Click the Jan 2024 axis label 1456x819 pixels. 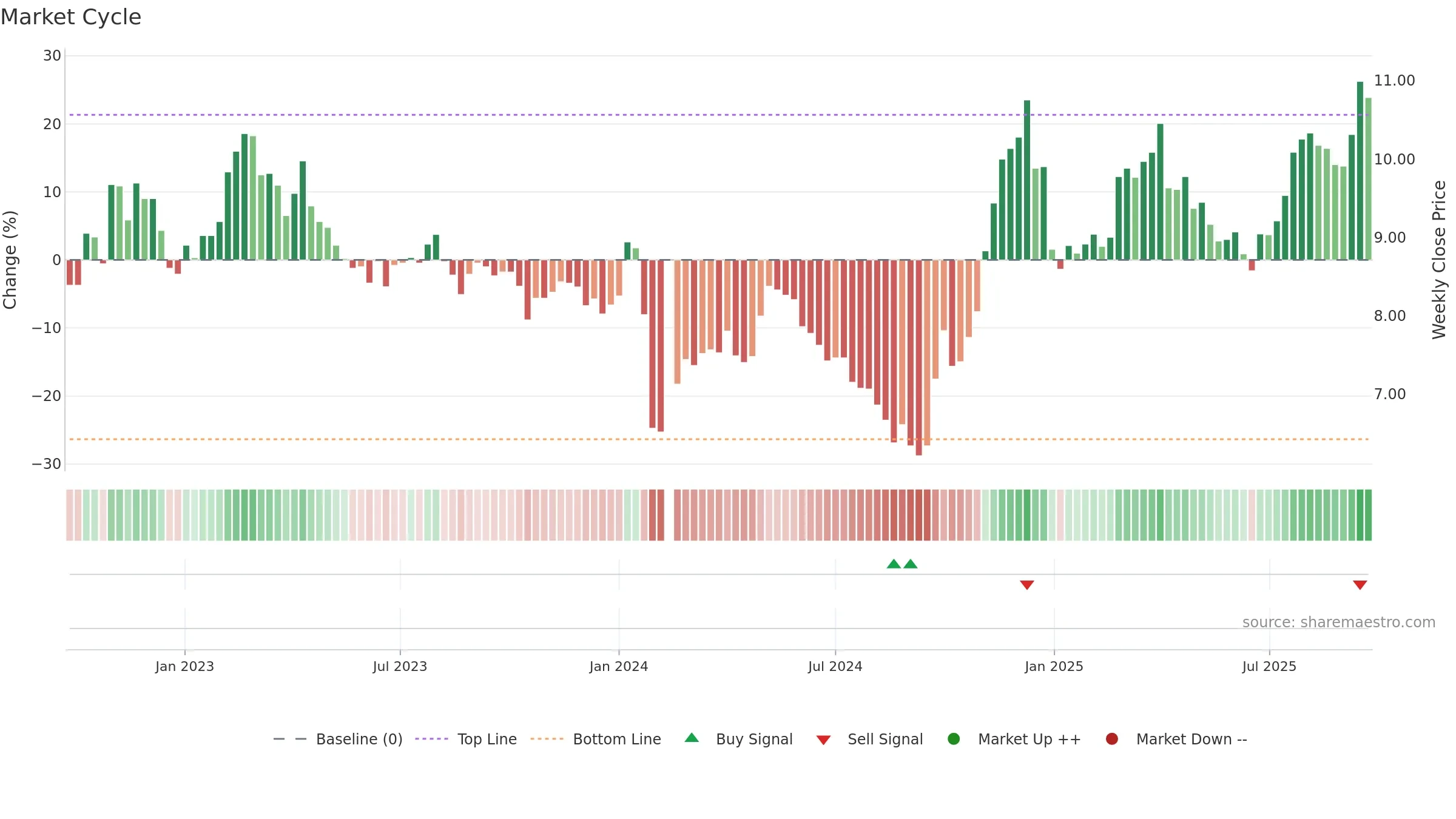619,666
